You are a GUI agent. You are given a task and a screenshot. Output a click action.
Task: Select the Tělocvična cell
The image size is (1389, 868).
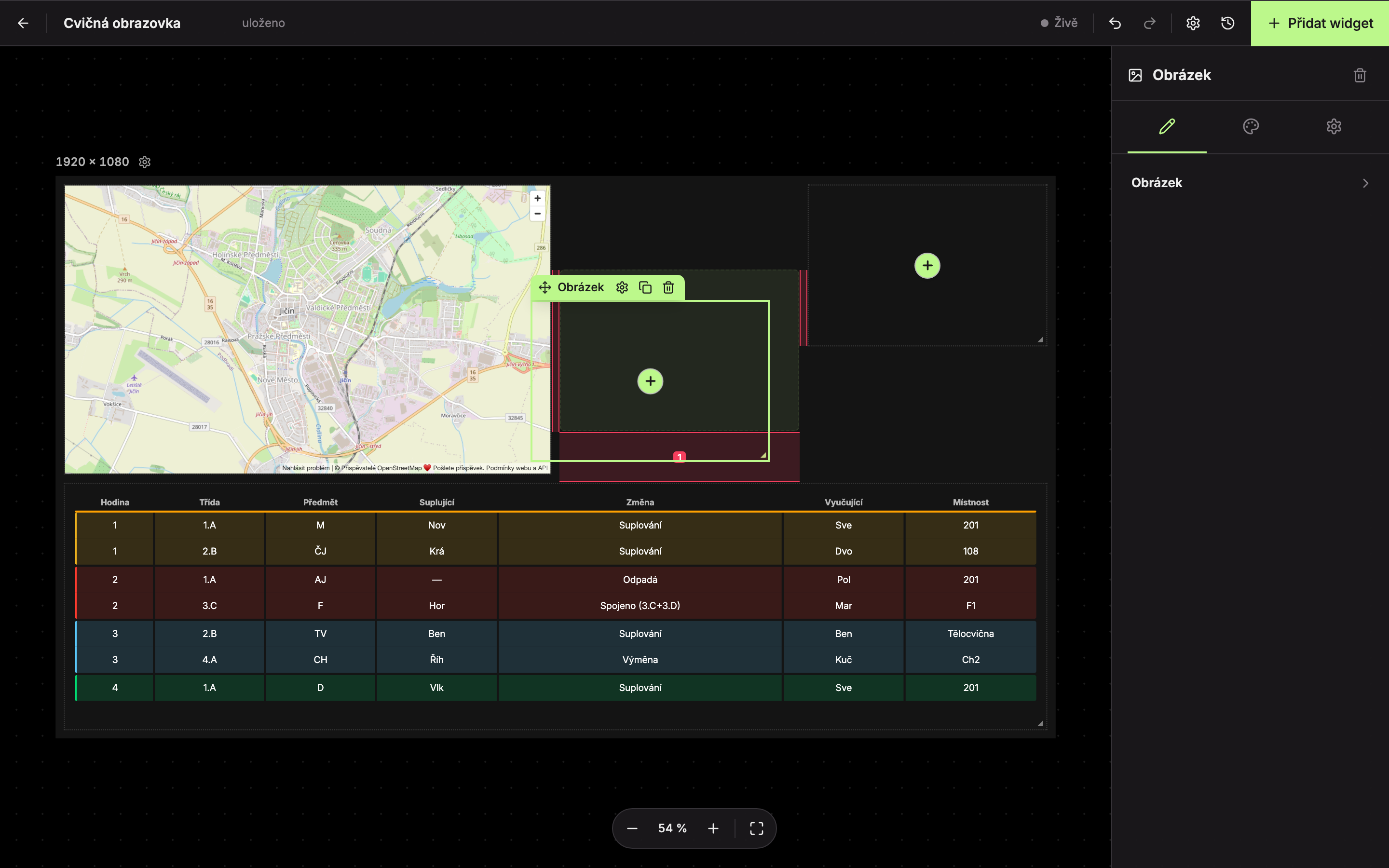point(970,634)
